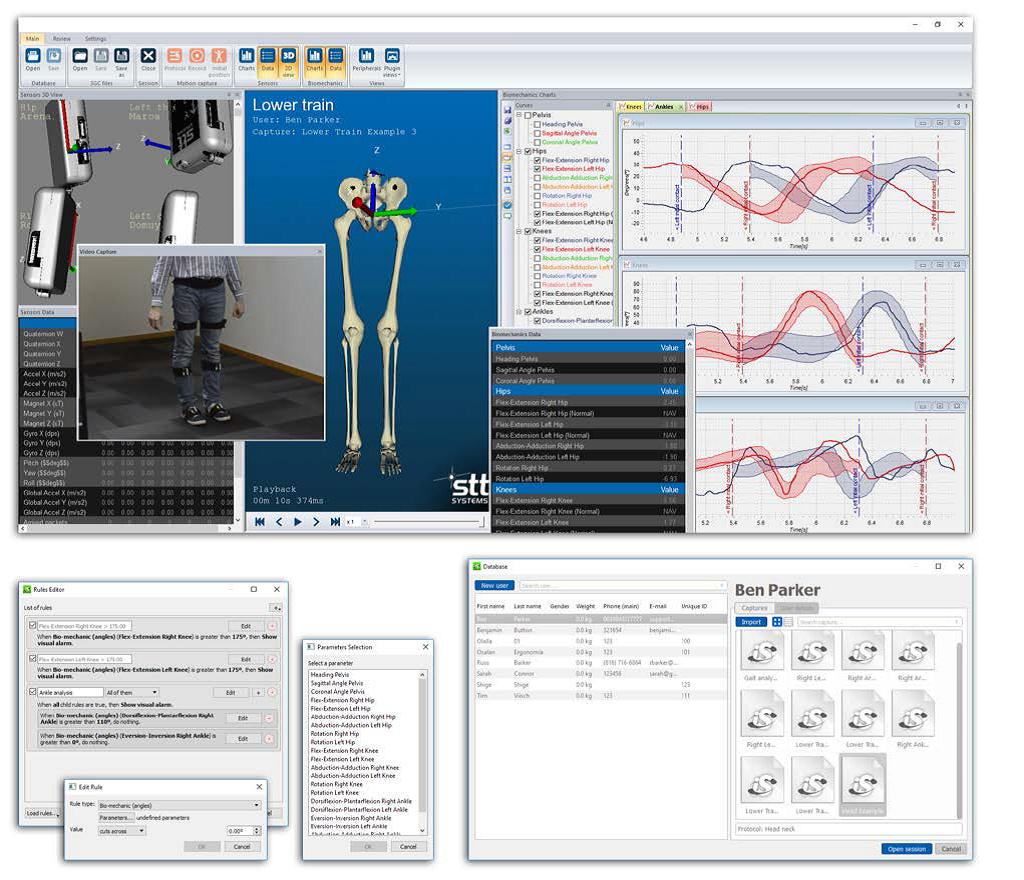Select the Knees chart tab

[632, 106]
